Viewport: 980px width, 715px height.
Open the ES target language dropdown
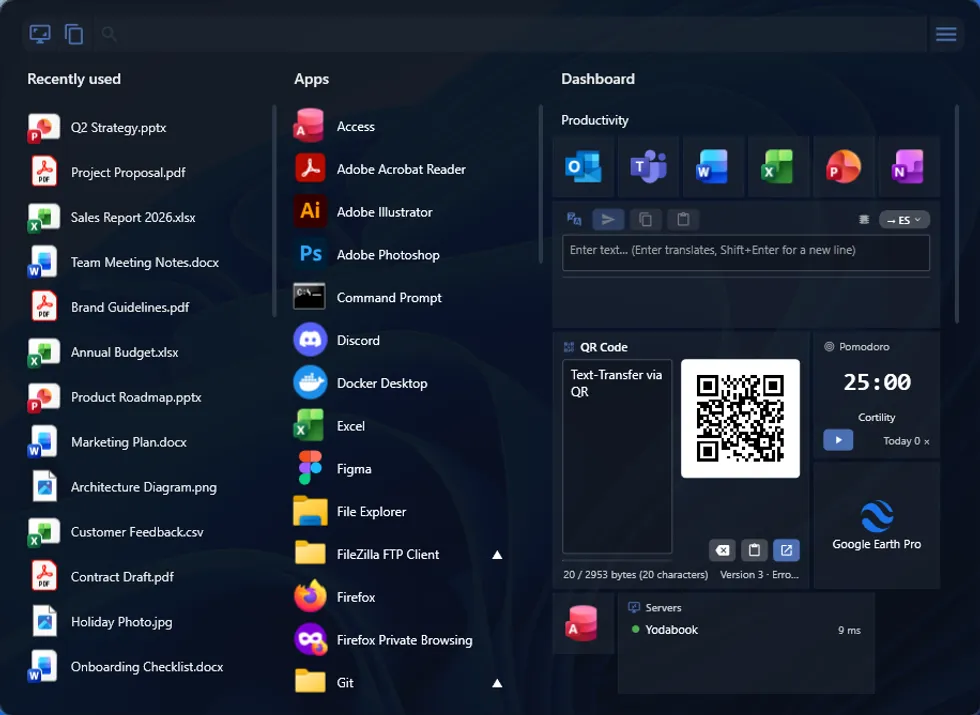tap(904, 220)
